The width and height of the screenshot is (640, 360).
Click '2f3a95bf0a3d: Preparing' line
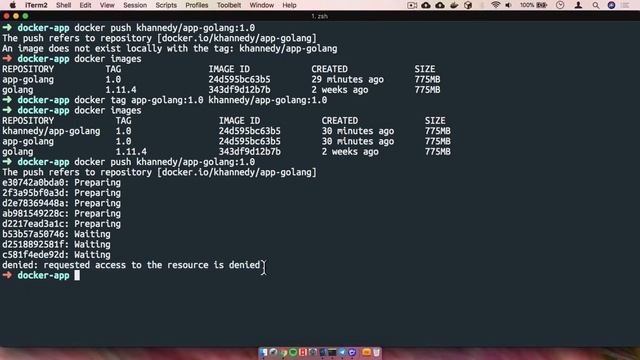61,193
